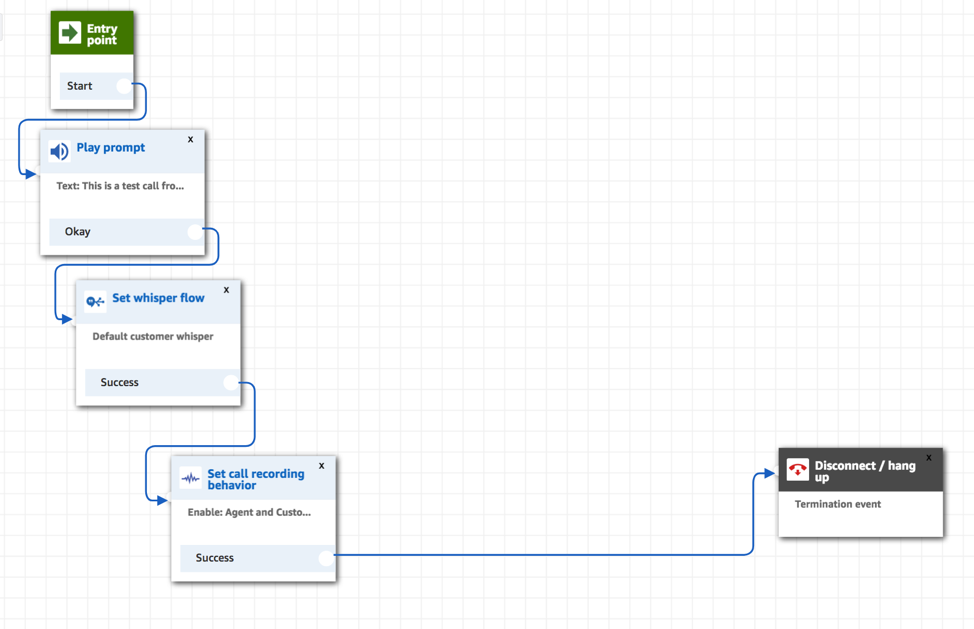Click the Entry point green arrow icon
The height and width of the screenshot is (629, 974).
click(70, 31)
